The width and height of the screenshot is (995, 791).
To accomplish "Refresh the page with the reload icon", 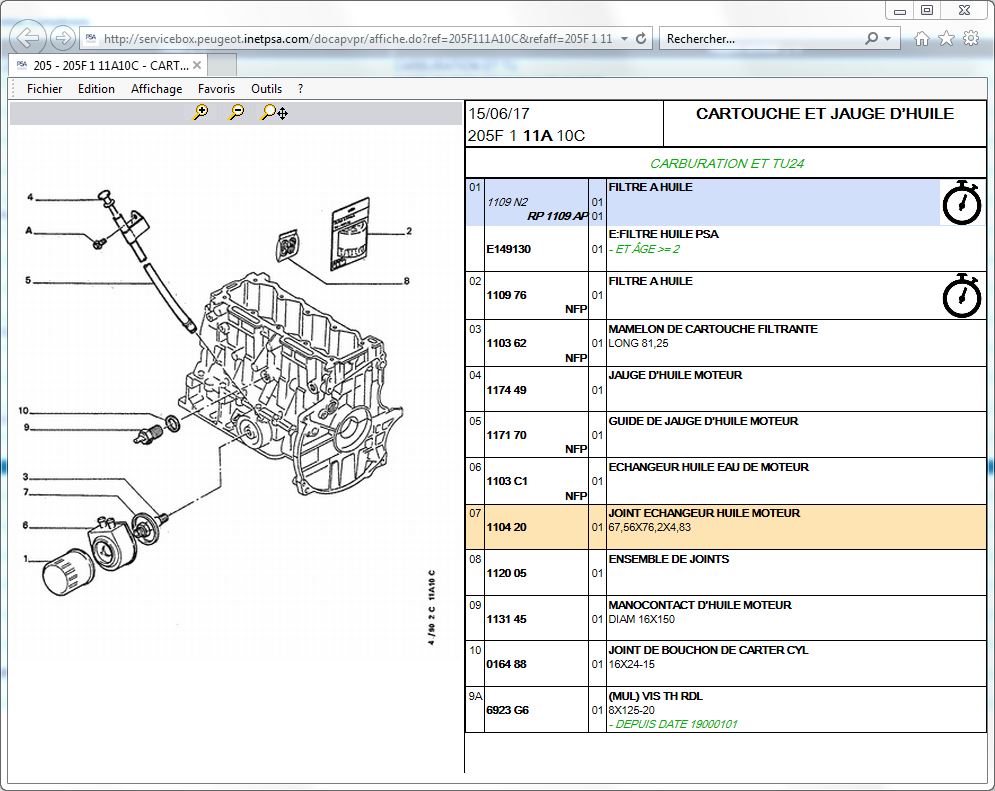I will pyautogui.click(x=641, y=39).
